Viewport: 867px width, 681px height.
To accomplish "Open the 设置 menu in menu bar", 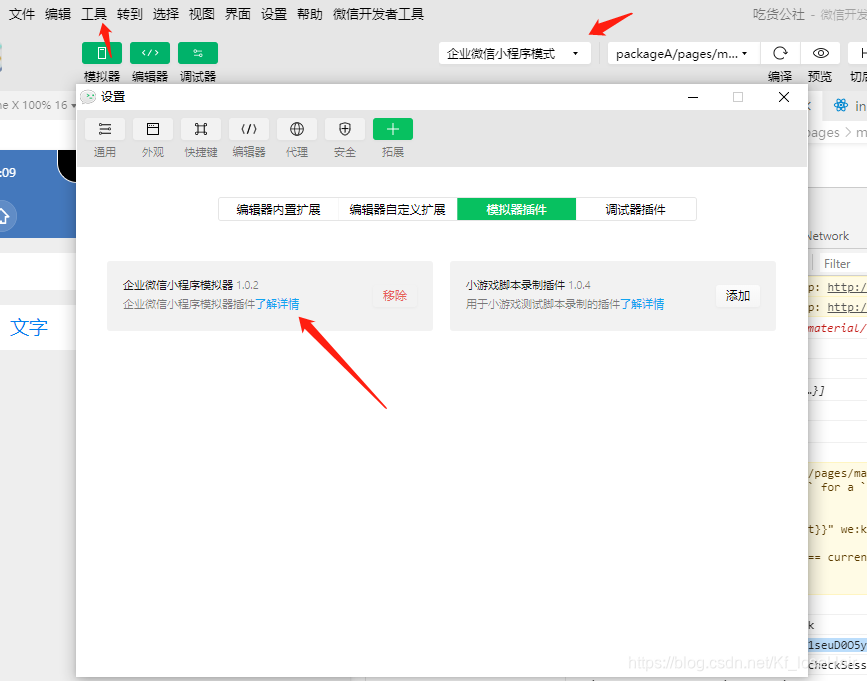I will pos(274,14).
